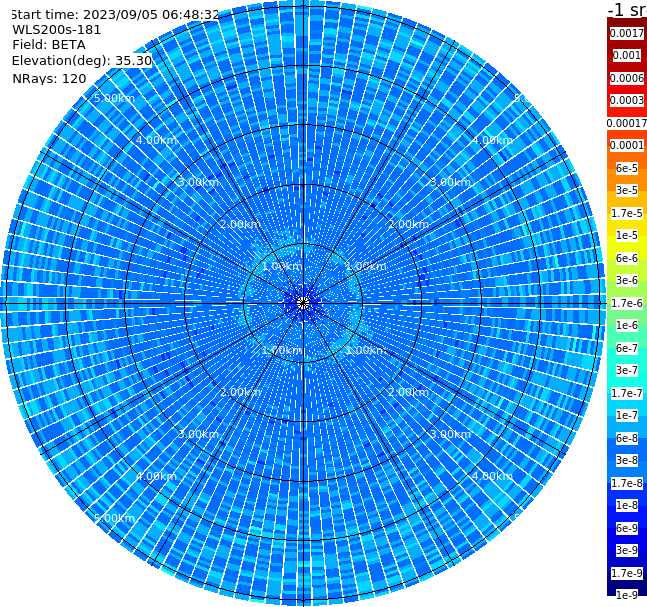Click the WLS200s-181 instrument label

57,30
